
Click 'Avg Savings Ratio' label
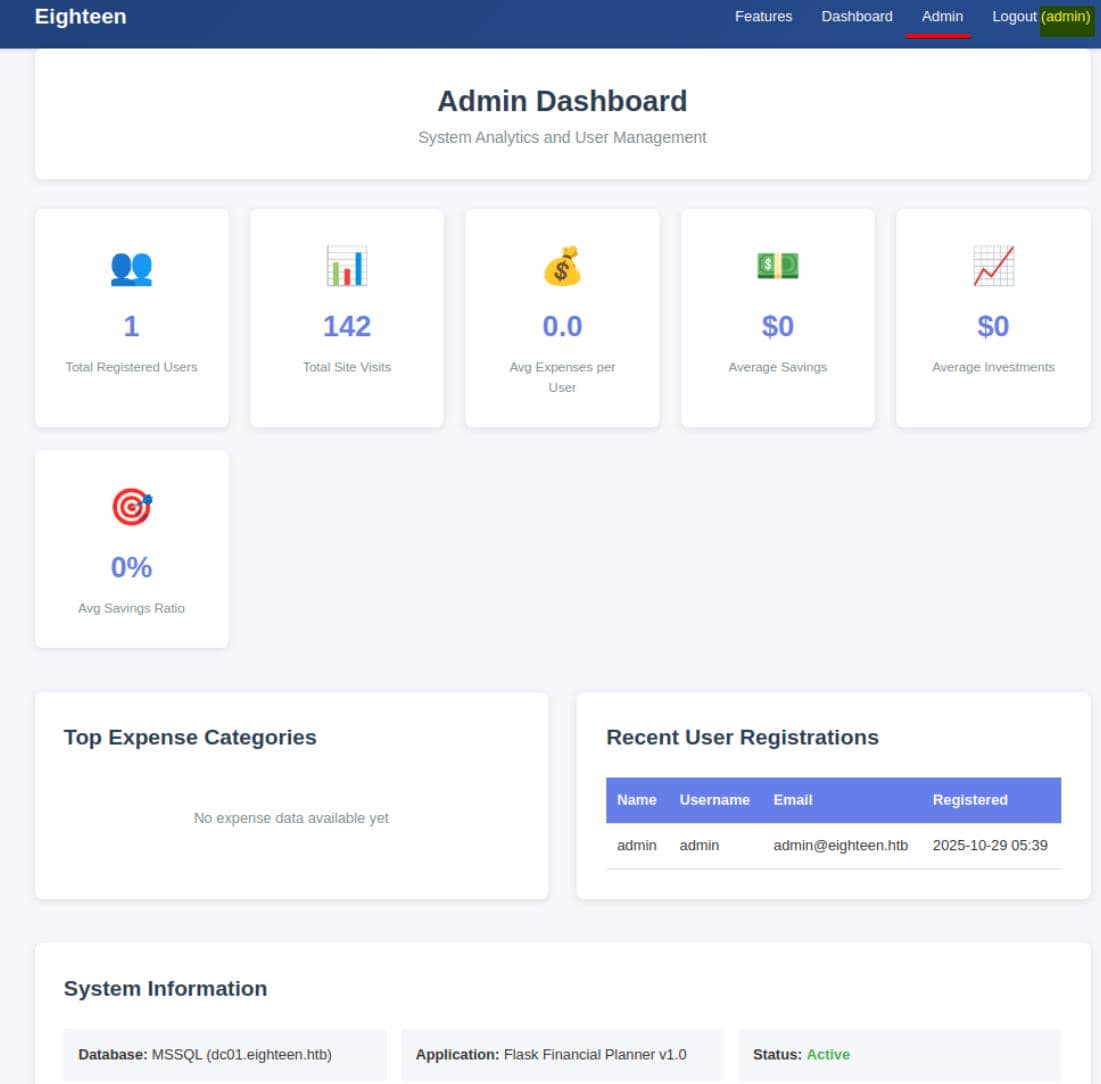point(131,608)
